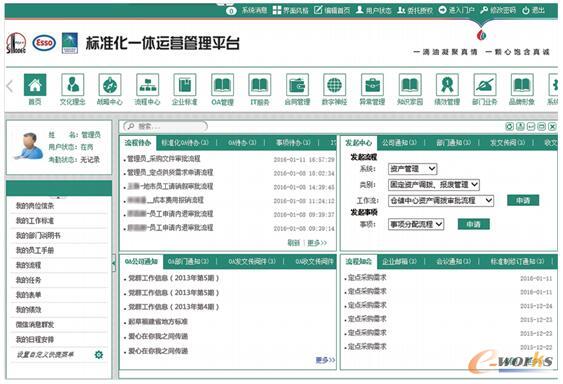Open the 文化理念 module icon
This screenshot has width=563, height=384.
[x=73, y=85]
